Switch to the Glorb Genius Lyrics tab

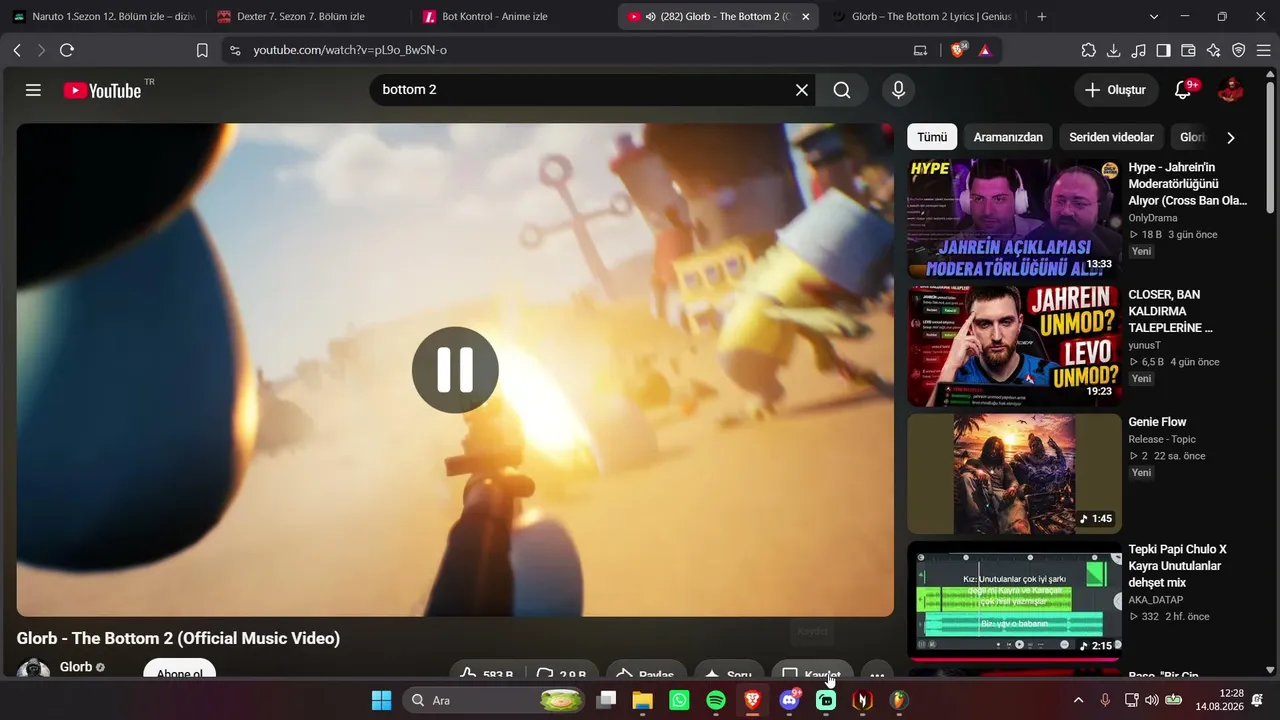[923, 17]
